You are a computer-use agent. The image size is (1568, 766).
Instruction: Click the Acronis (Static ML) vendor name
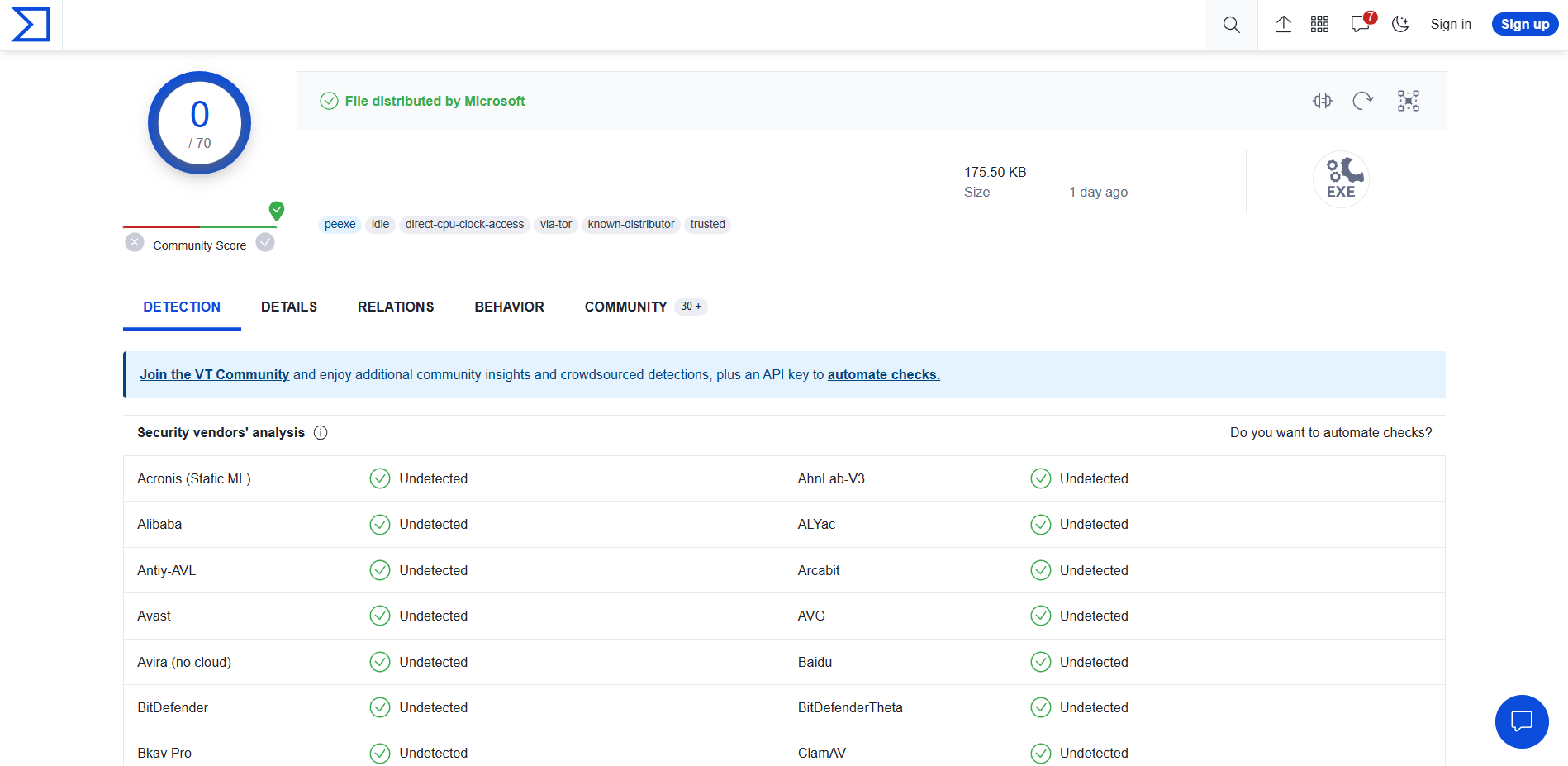coord(194,478)
